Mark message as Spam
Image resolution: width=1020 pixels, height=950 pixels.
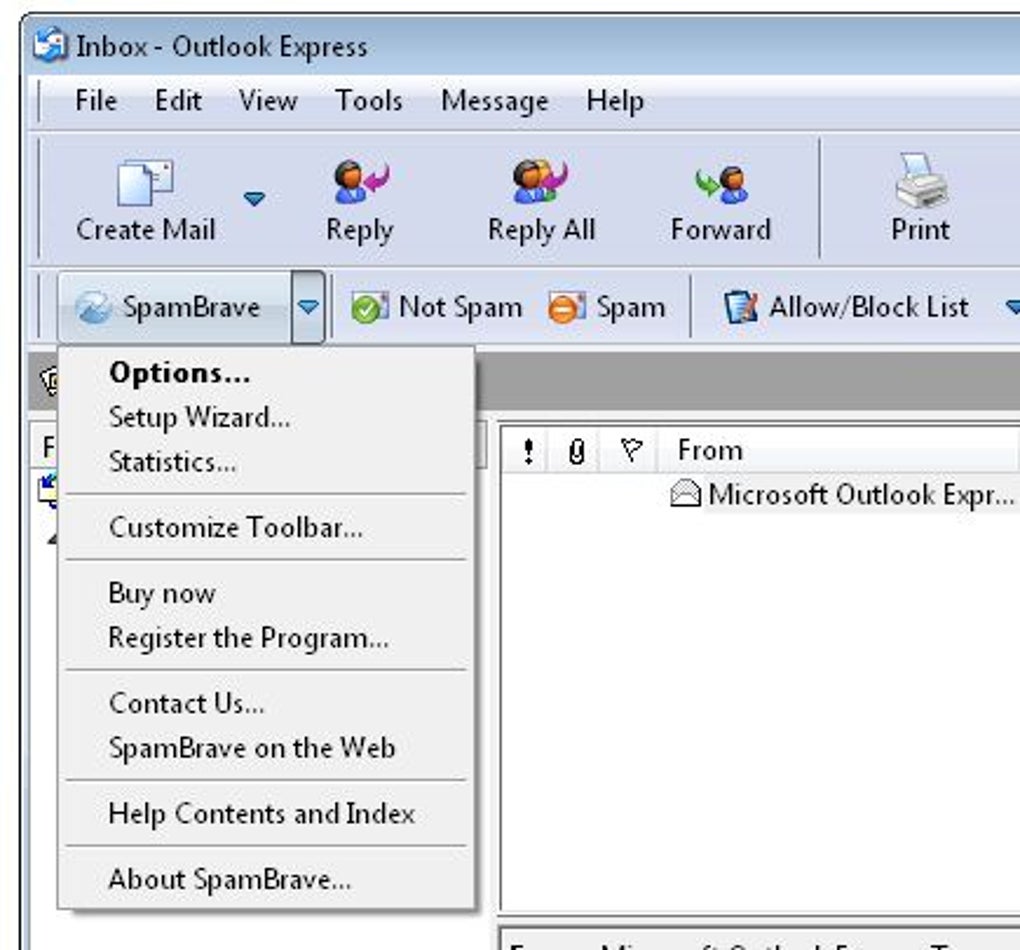(x=606, y=307)
